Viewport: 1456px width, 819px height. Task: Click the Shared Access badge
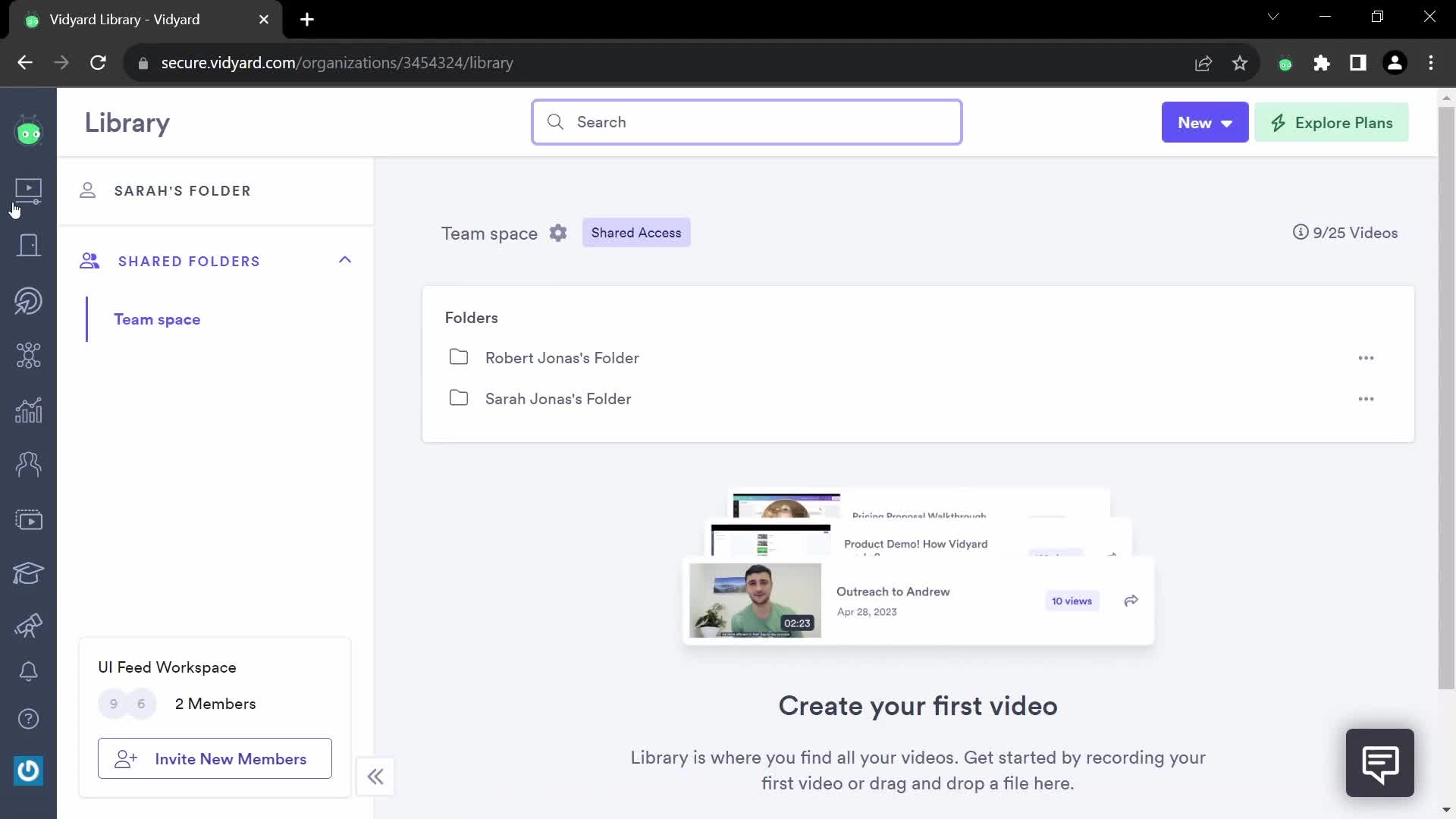pyautogui.click(x=636, y=233)
